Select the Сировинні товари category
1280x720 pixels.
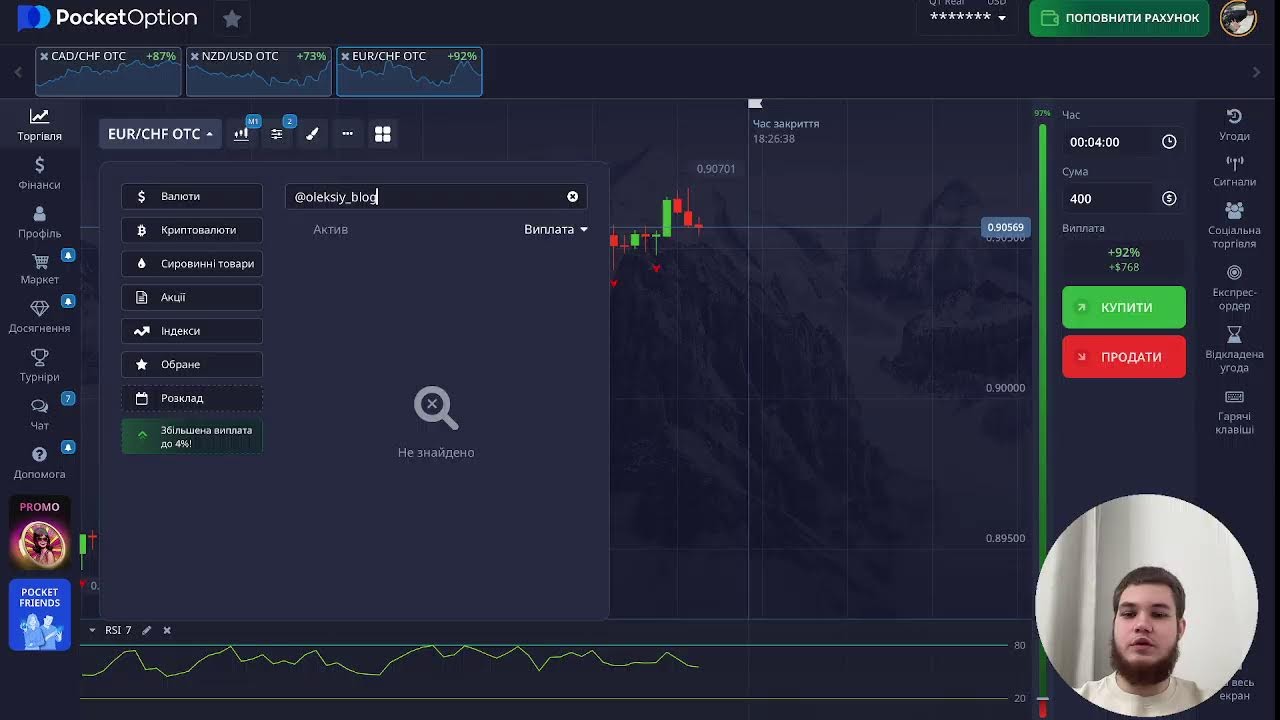pyautogui.click(x=192, y=264)
